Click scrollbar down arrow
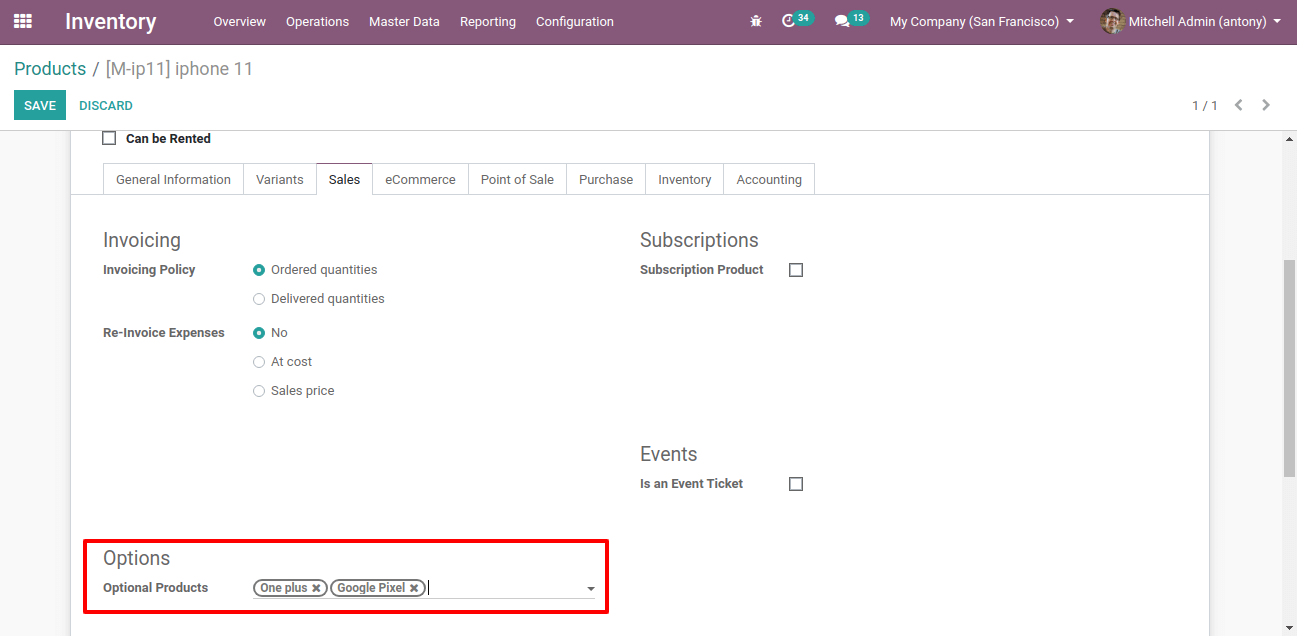Viewport: 1297px width, 636px height. (1289, 628)
